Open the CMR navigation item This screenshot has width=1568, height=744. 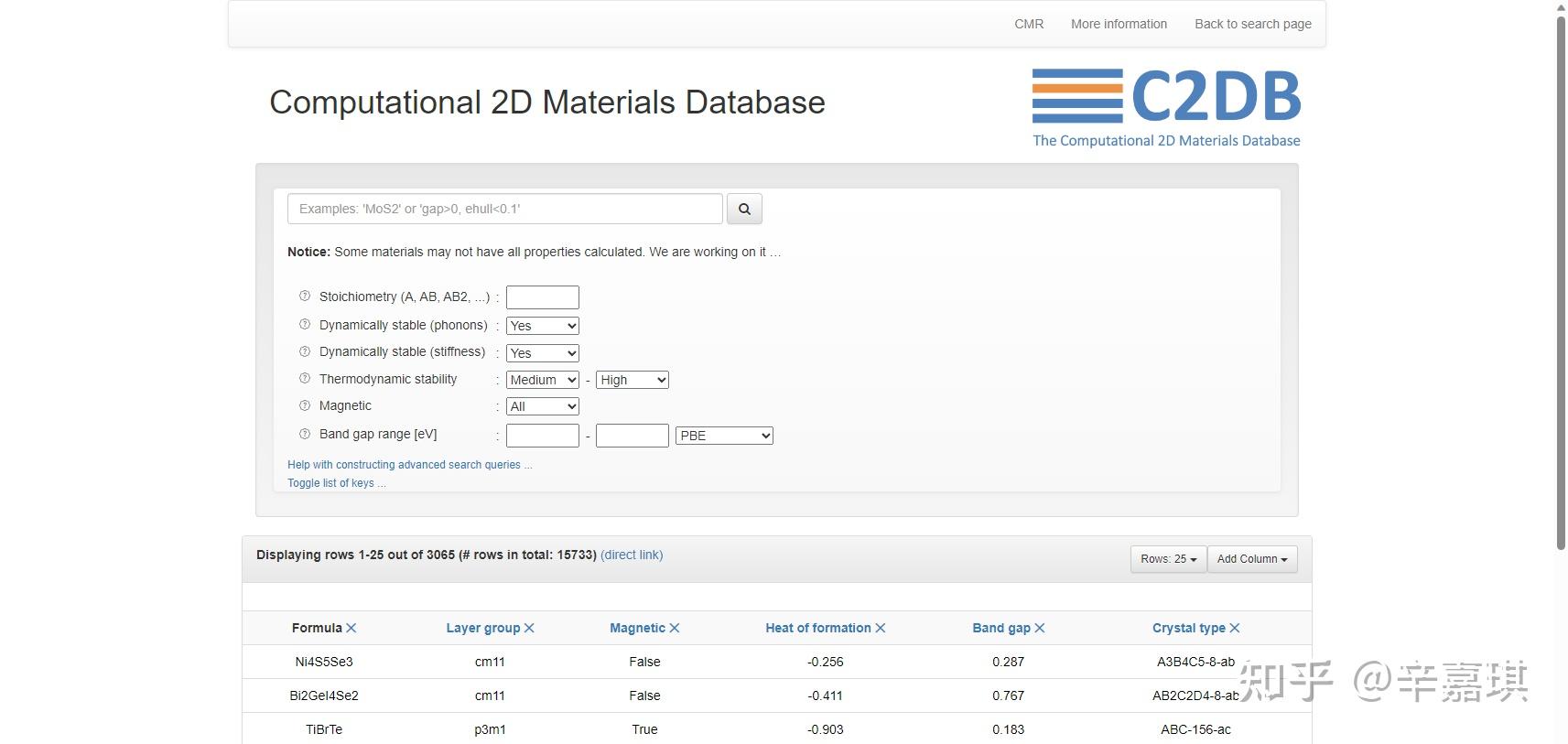point(1029,24)
